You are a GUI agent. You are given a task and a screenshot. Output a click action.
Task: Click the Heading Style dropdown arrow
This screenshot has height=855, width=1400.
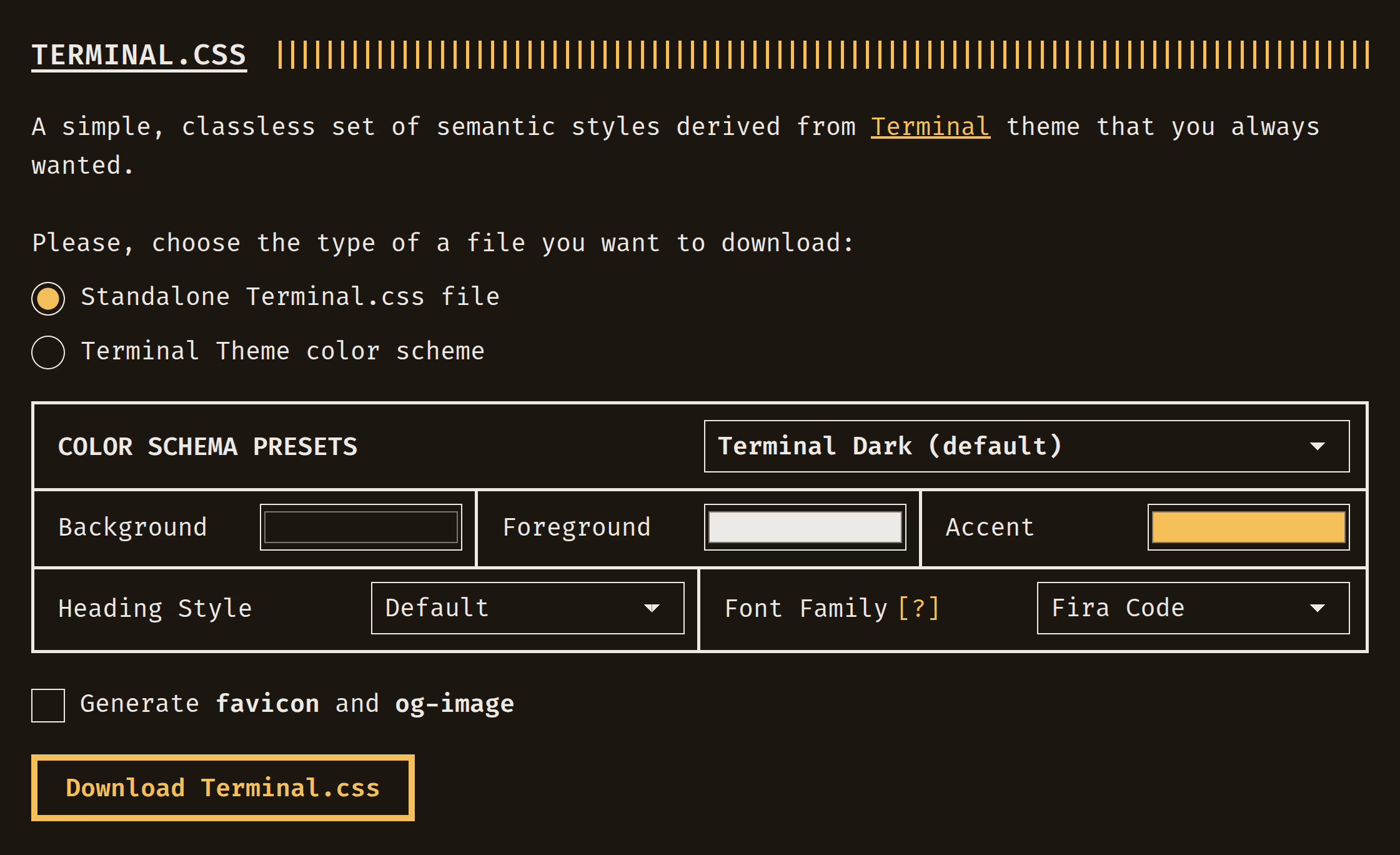point(652,608)
